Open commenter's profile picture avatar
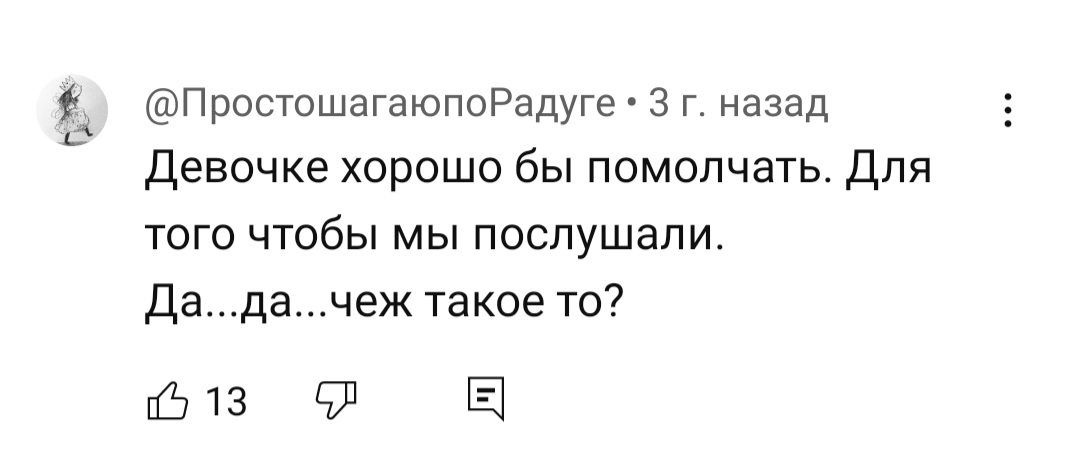 [x=72, y=110]
